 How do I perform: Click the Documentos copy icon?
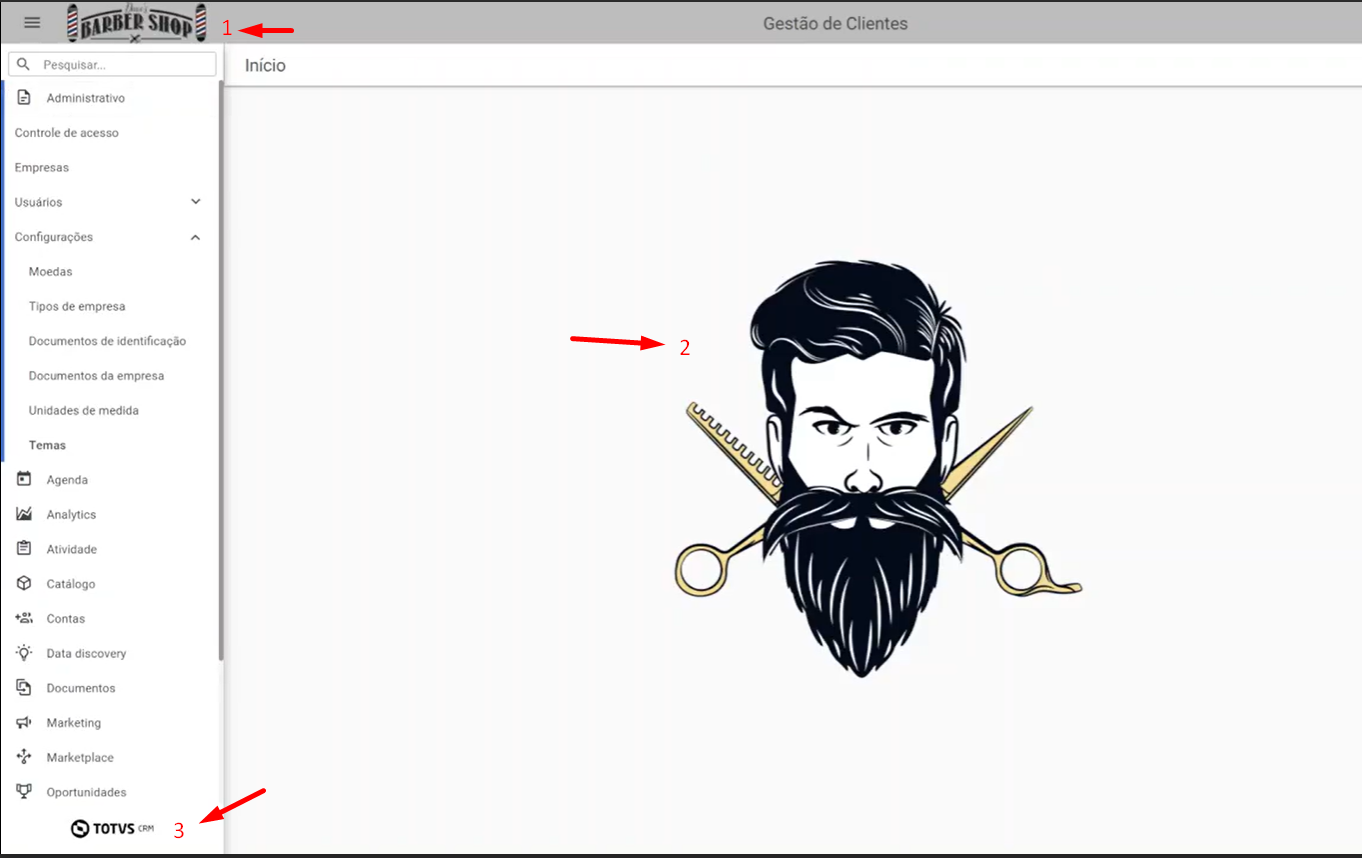point(24,687)
